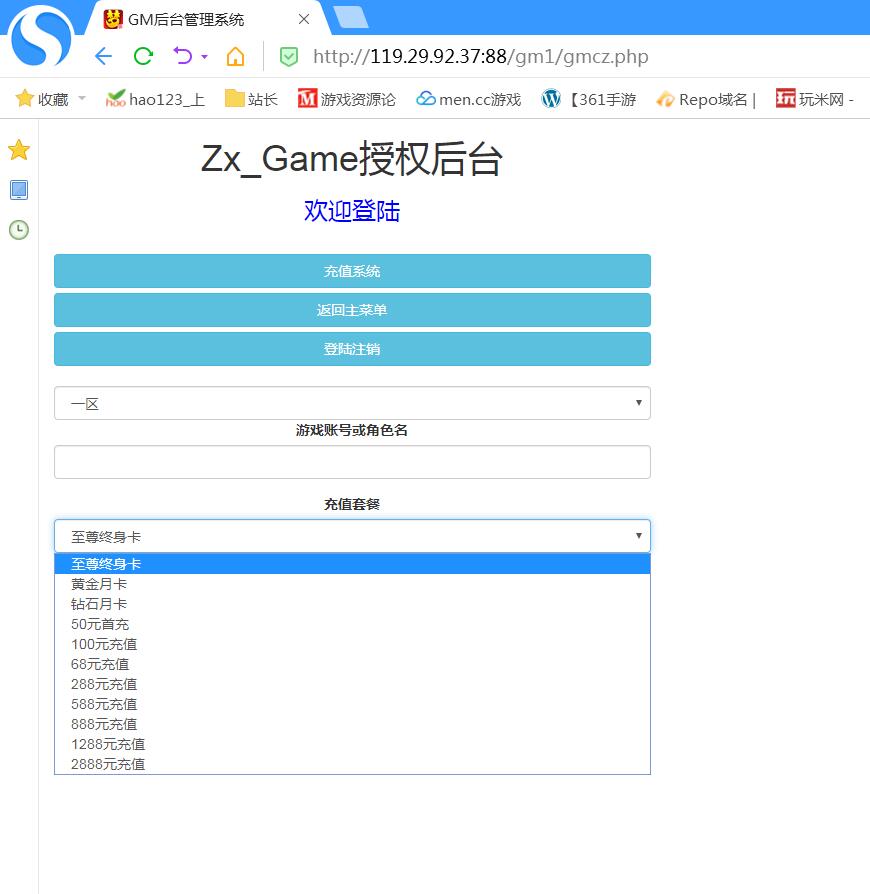Click 登陆注销 to log out

click(352, 349)
